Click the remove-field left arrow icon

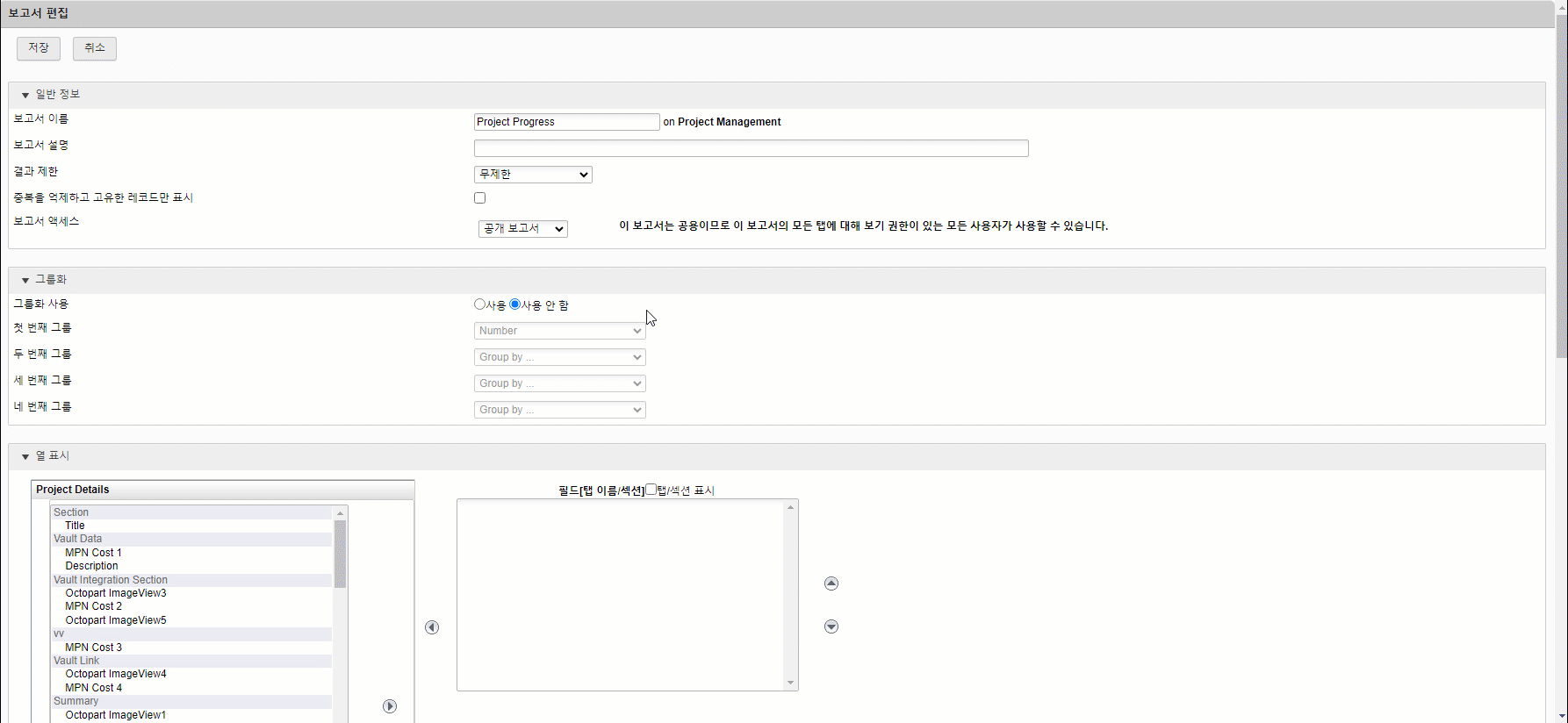[x=432, y=627]
